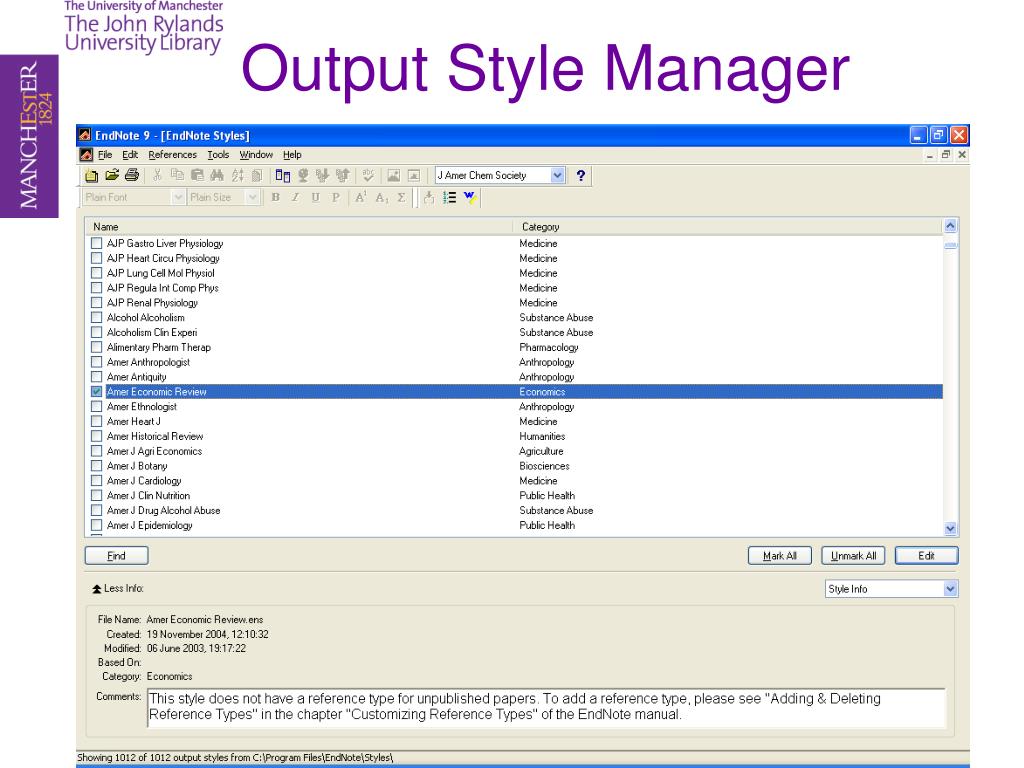Open the References menu
Viewport: 1024px width, 768px height.
click(172, 155)
